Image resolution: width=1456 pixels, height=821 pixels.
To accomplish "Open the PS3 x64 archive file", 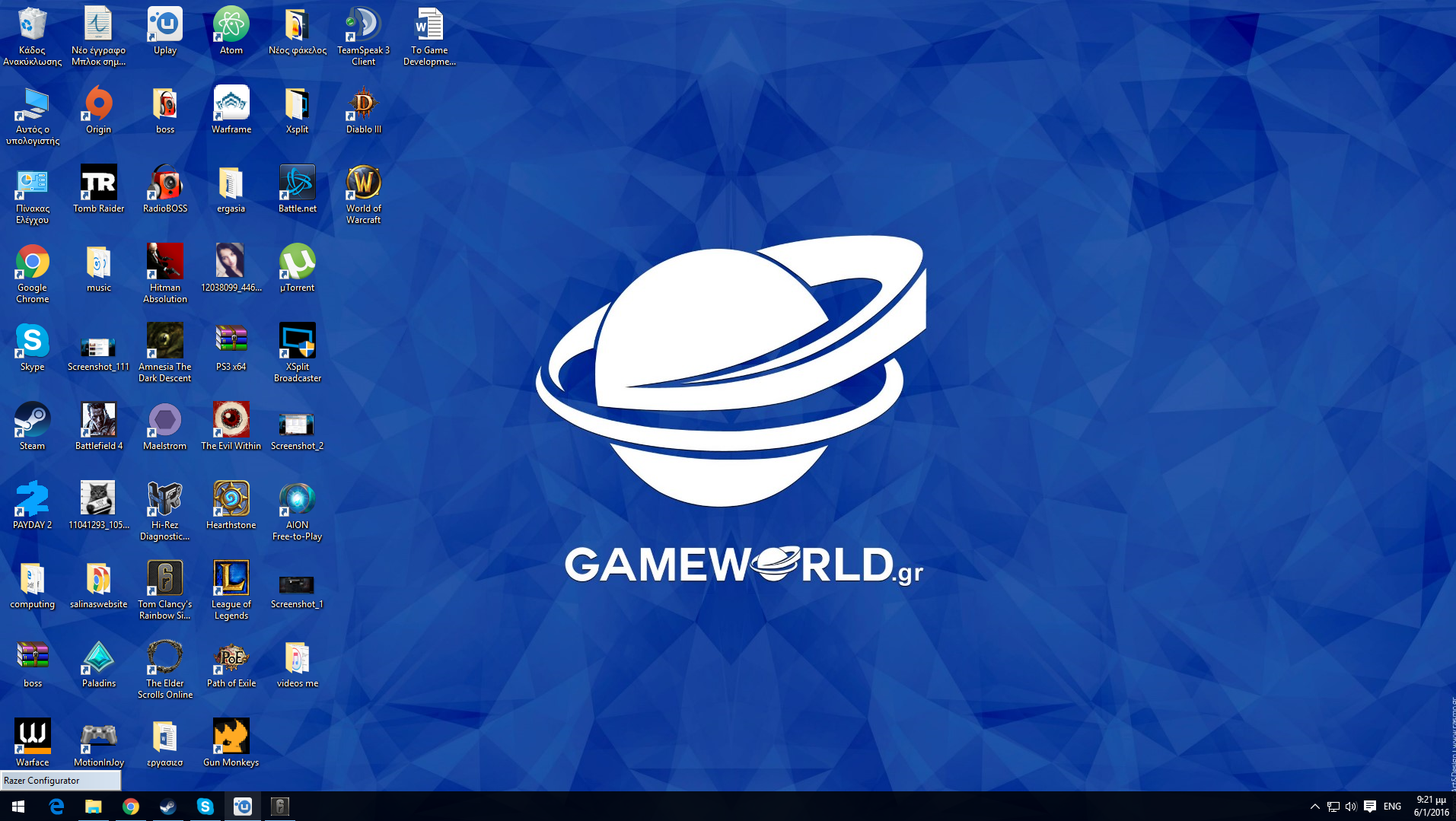I will tap(231, 347).
